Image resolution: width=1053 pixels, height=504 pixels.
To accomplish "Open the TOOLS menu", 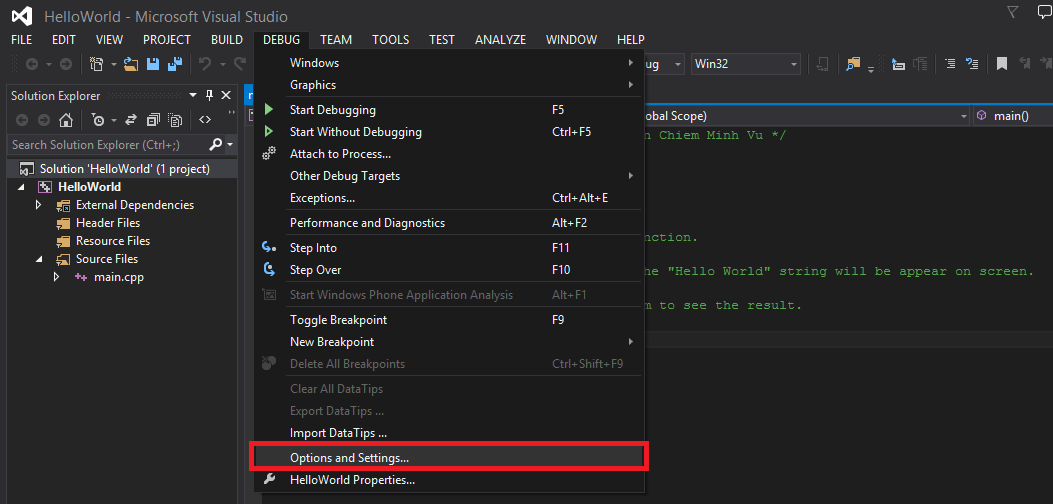I will pos(391,40).
